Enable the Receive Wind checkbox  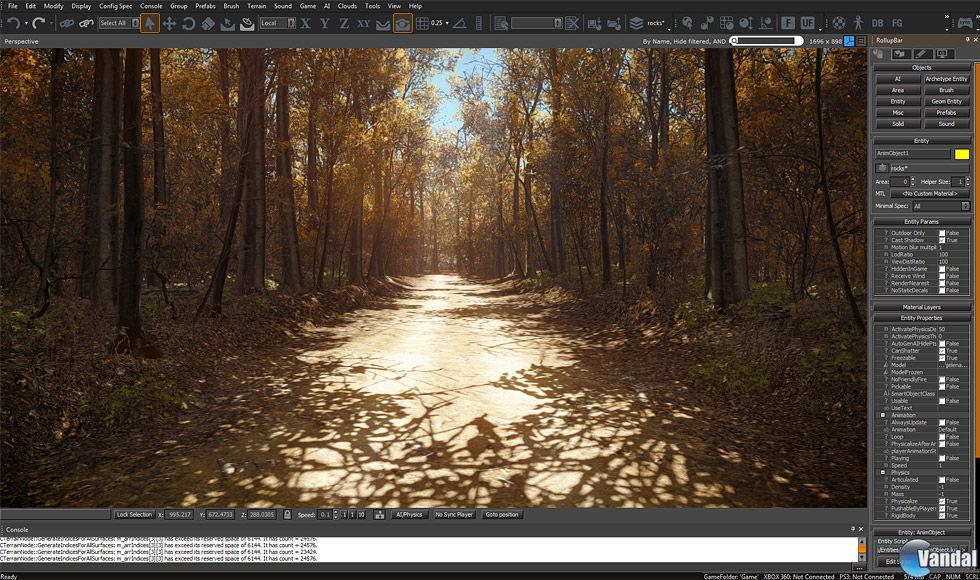click(942, 276)
